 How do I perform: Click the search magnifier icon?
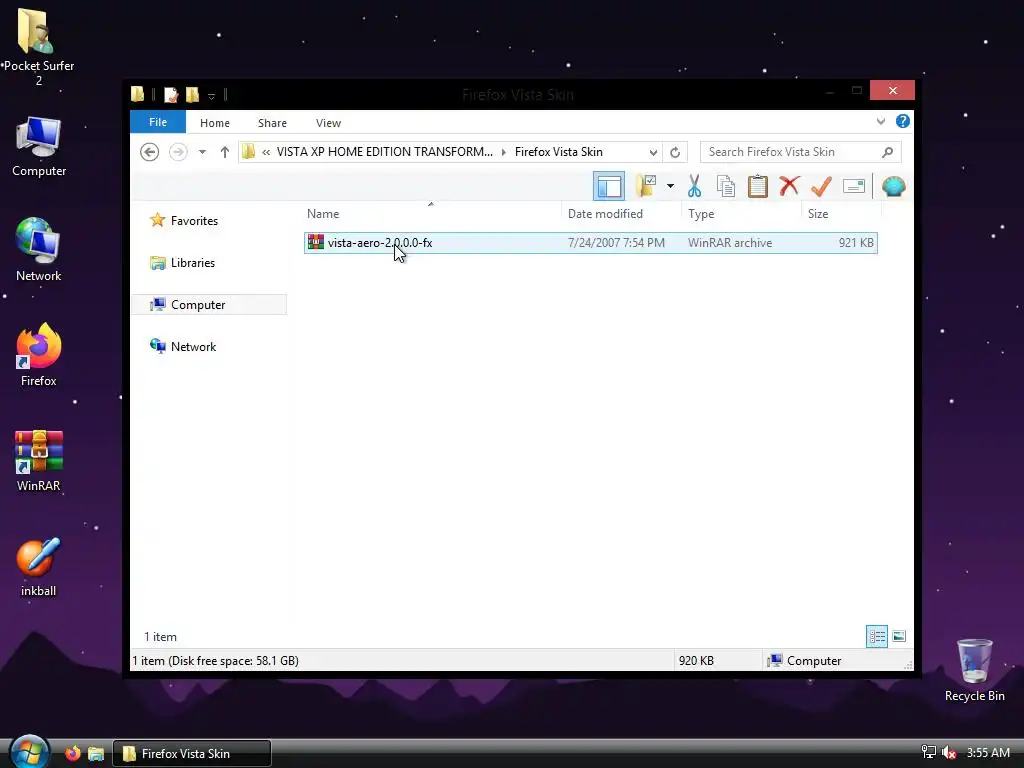[x=887, y=152]
